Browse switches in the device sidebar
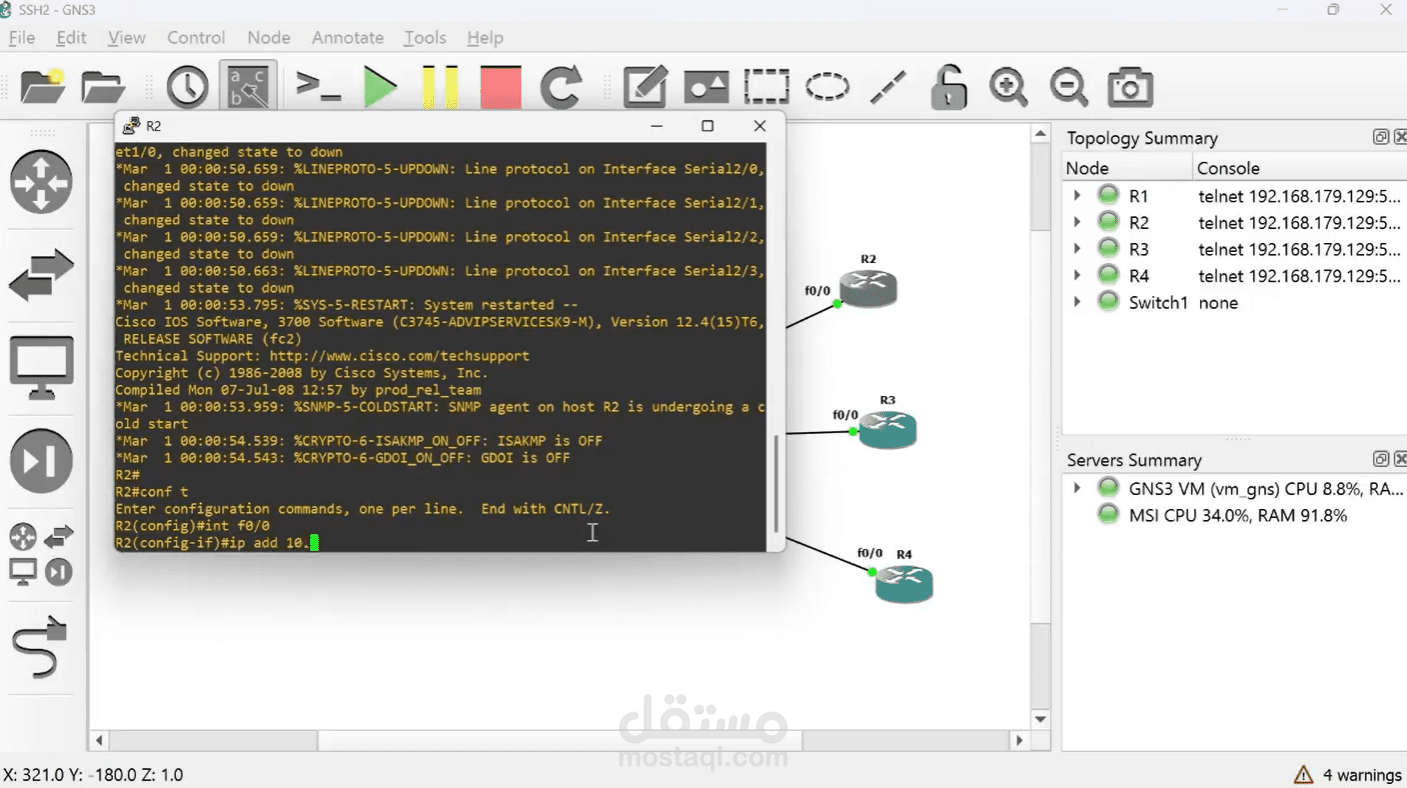The width and height of the screenshot is (1407, 788). (x=41, y=275)
